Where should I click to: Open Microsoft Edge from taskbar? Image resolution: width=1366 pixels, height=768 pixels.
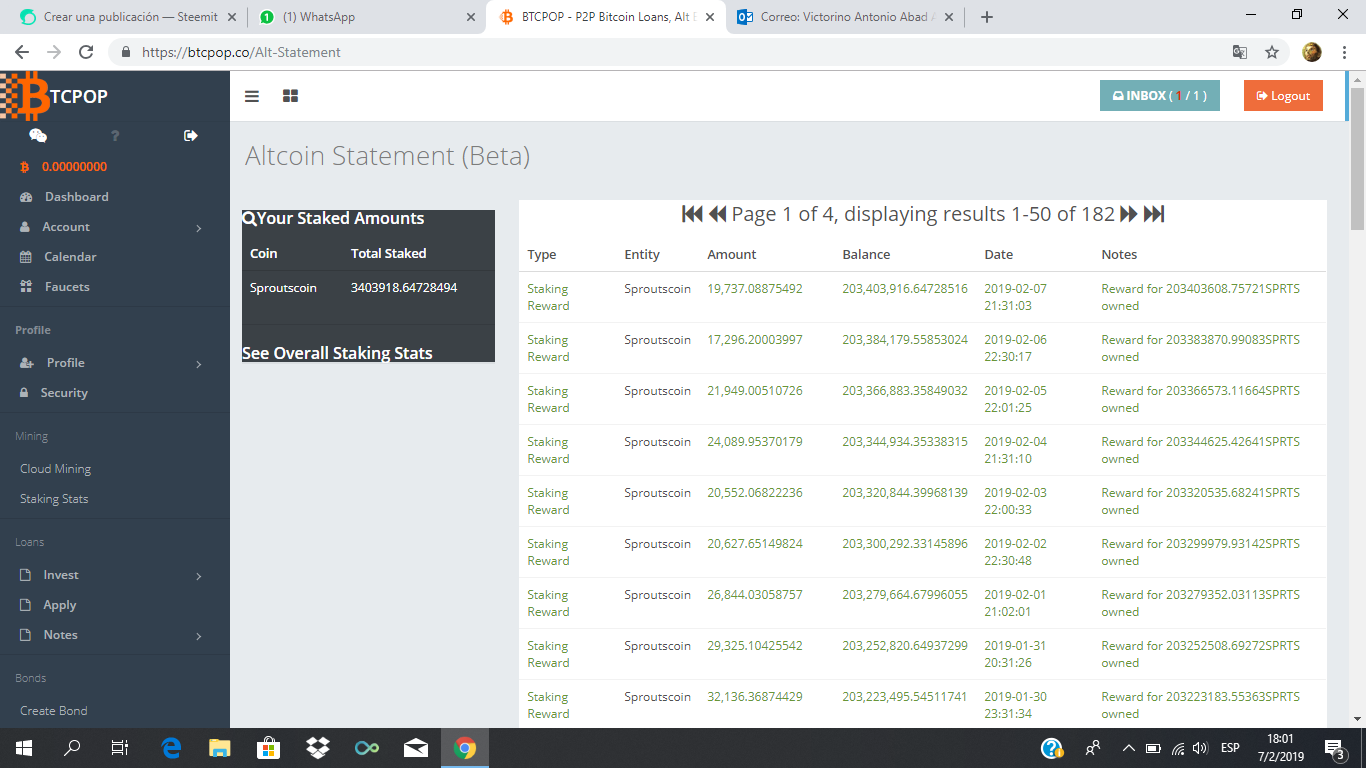171,748
